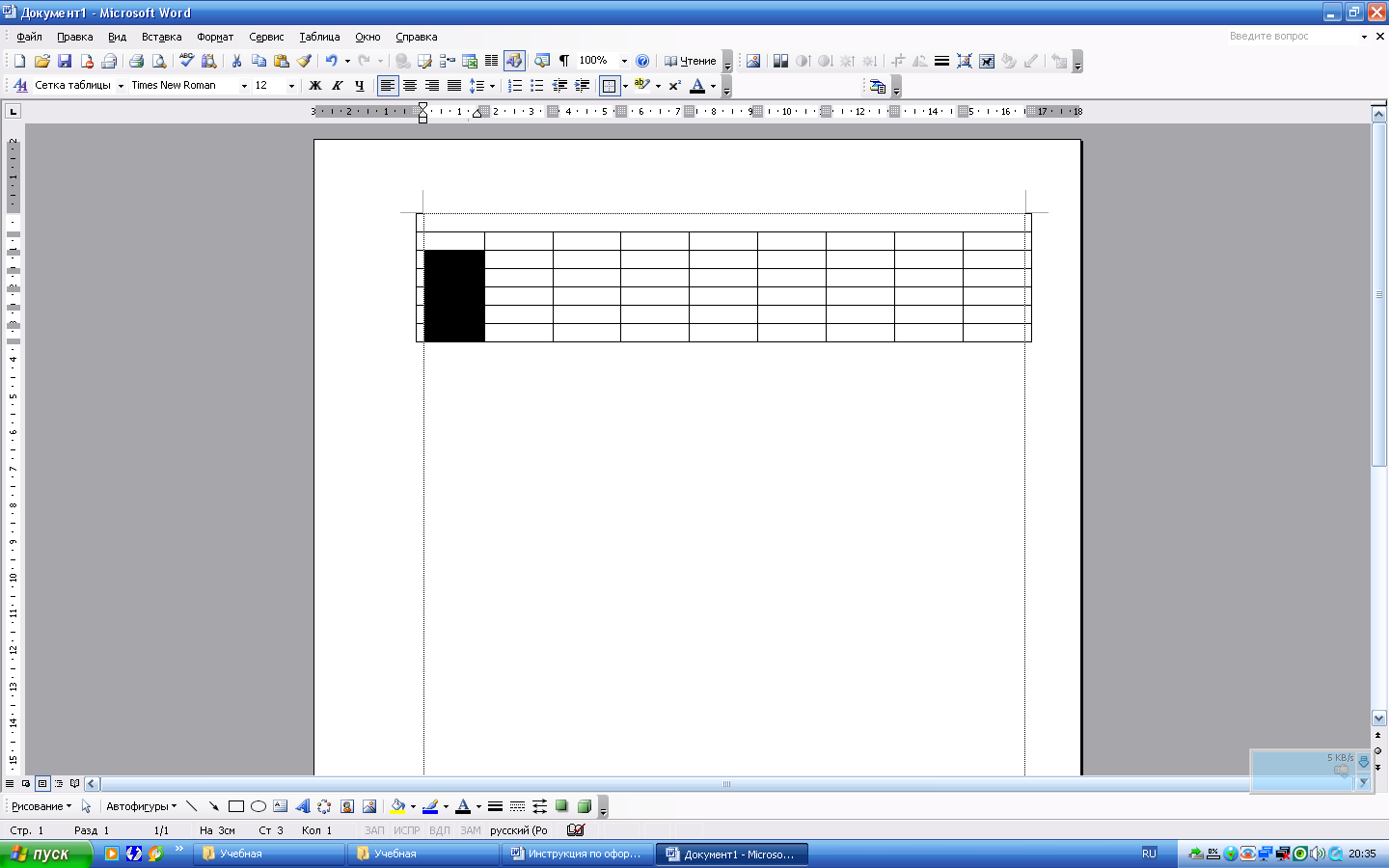Viewport: 1389px width, 868px height.
Task: Choose line style on the Picture toolbar
Action: pos(941,61)
